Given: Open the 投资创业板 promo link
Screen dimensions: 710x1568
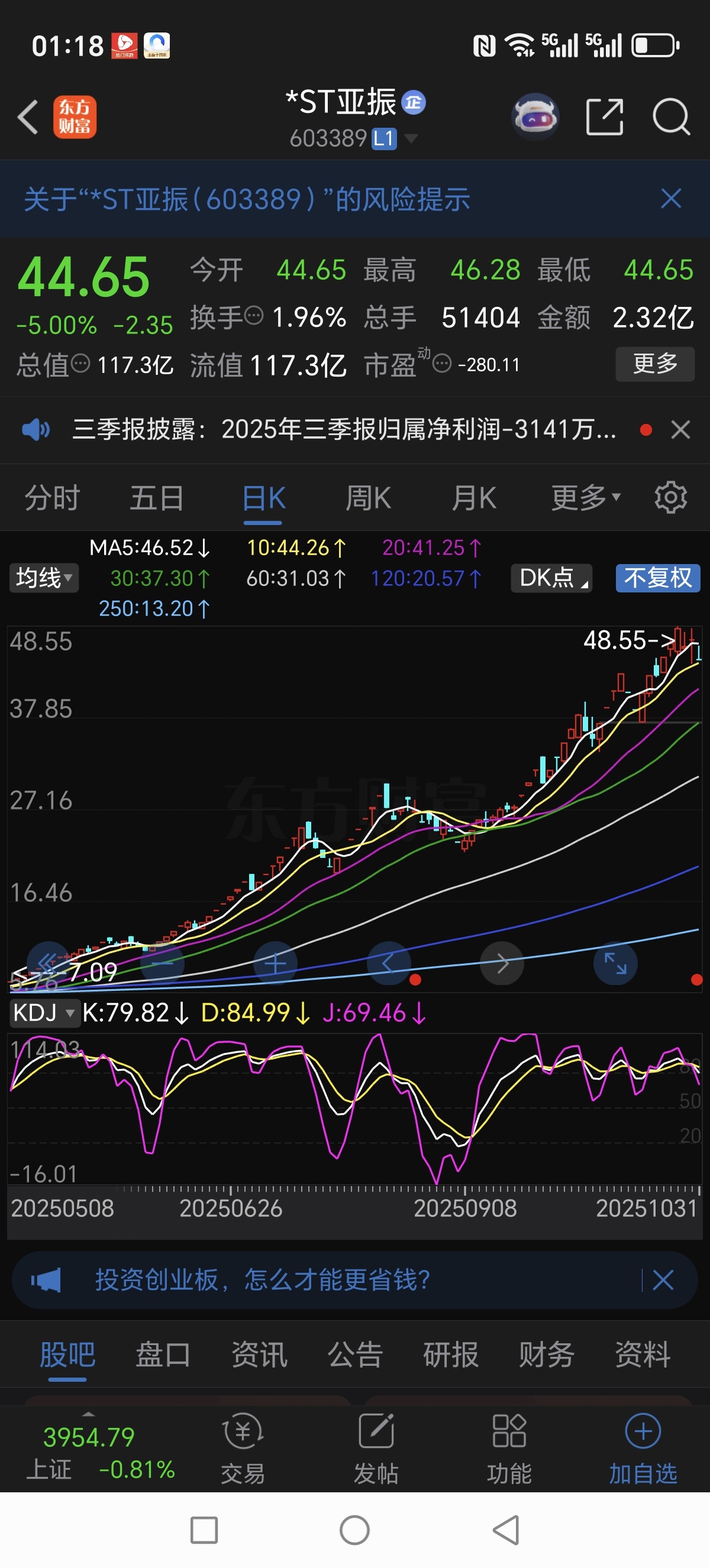Looking at the screenshot, I should 262,1279.
